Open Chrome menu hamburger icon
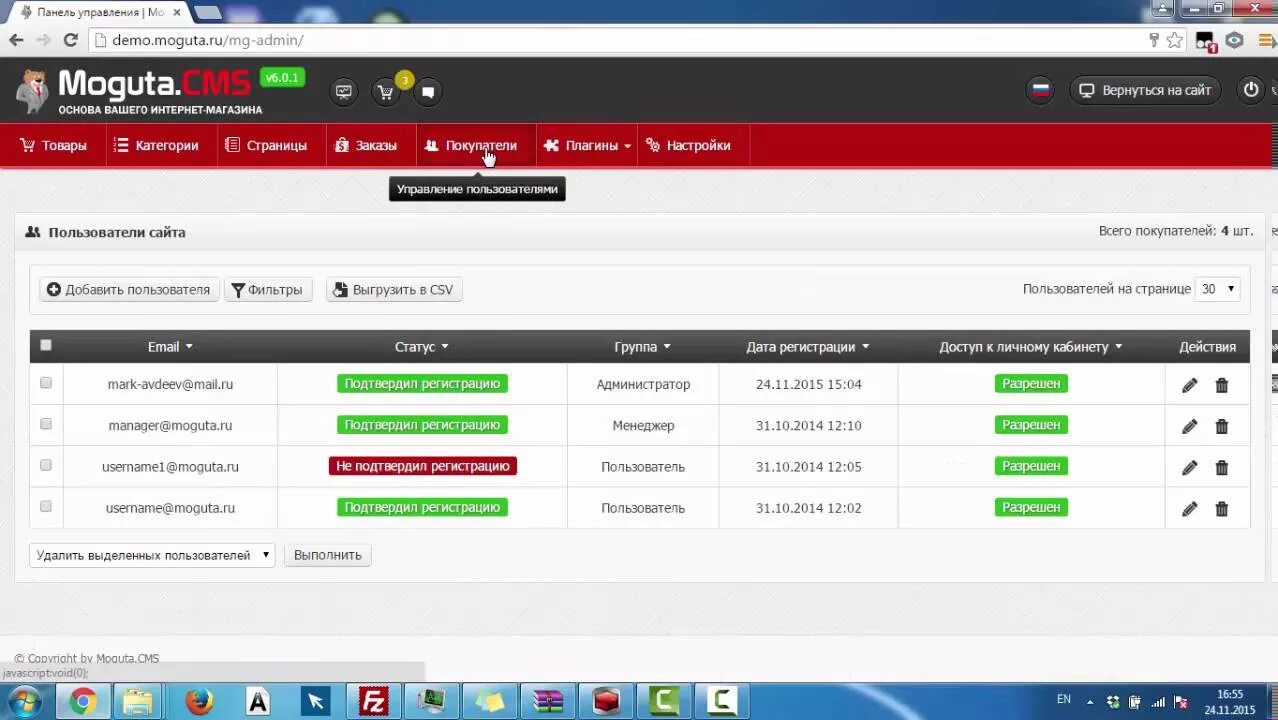 tap(1266, 40)
